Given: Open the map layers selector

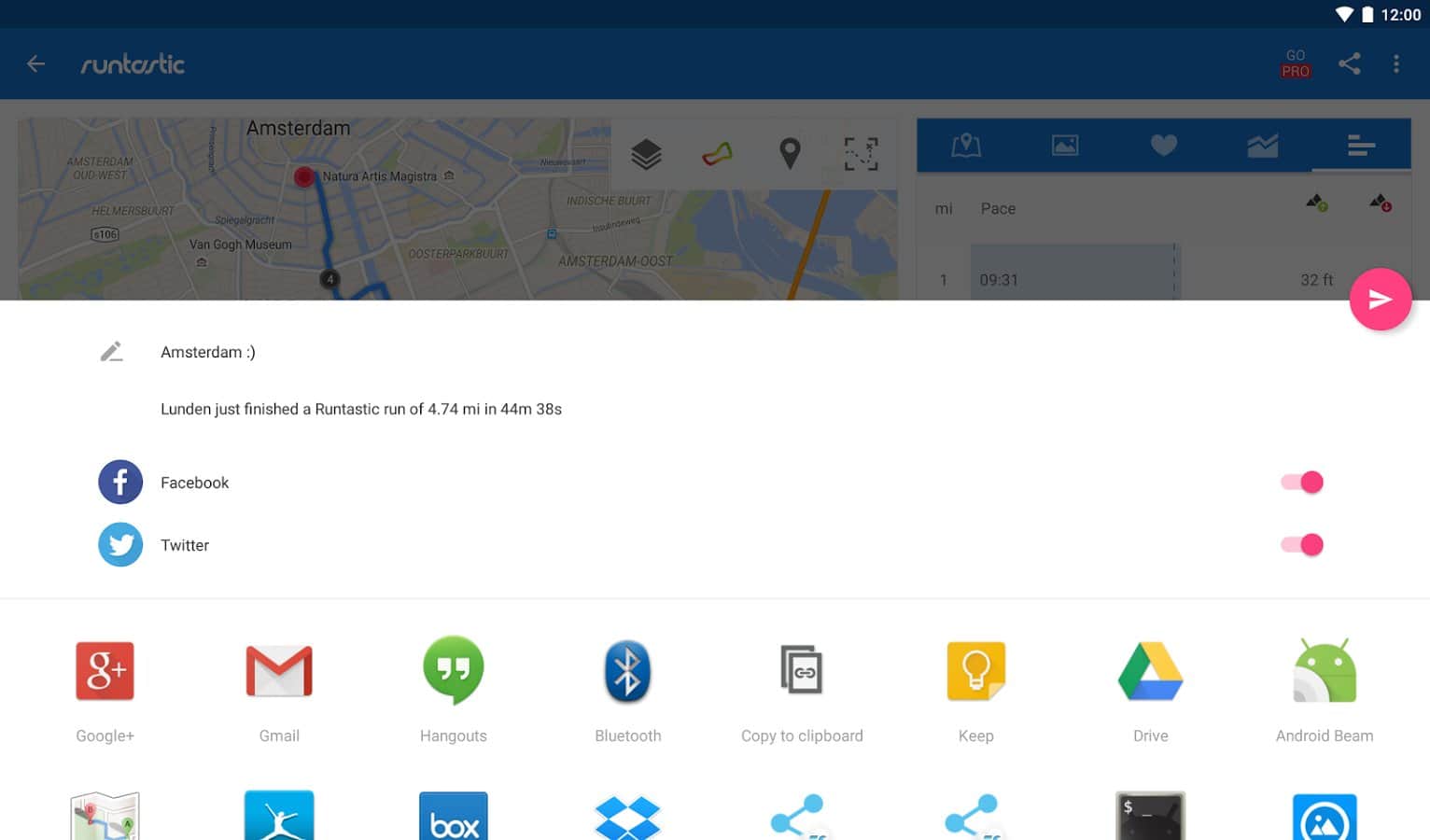Looking at the screenshot, I should click(x=646, y=153).
